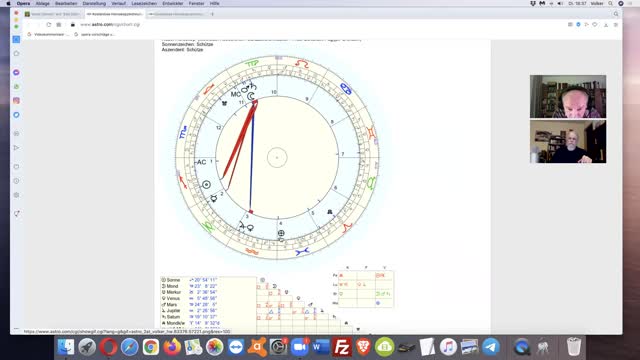The height and width of the screenshot is (360, 640).
Task: Open TeamViewer from the Dock
Action: pos(236,347)
